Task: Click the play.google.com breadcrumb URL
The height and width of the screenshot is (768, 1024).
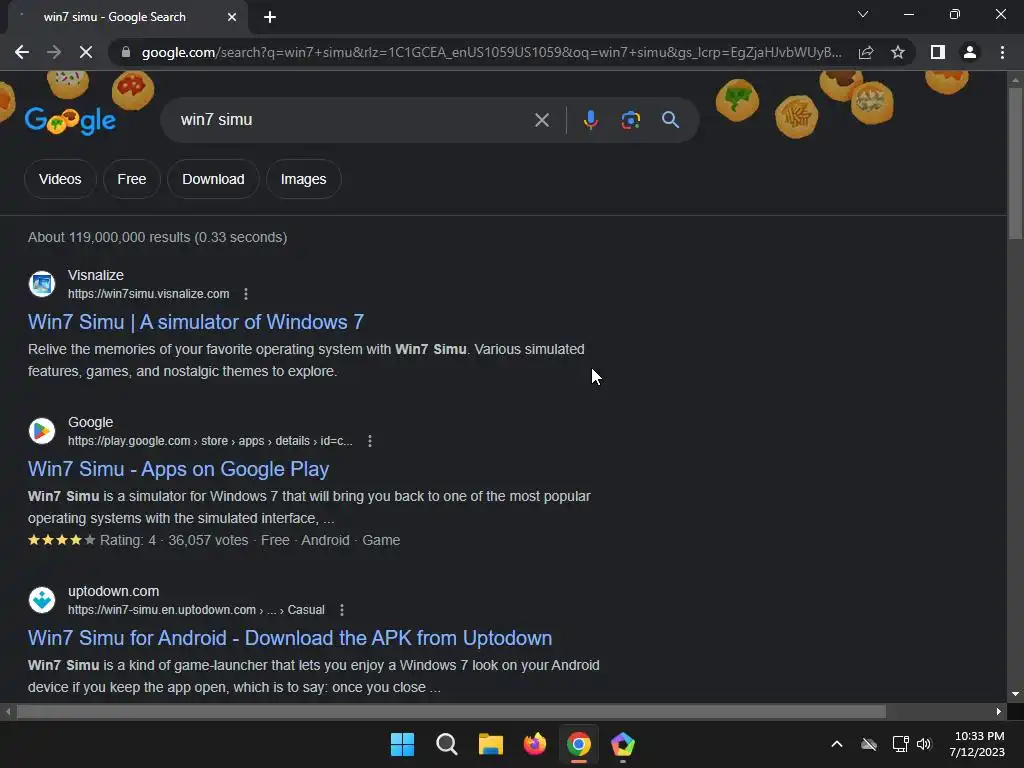Action: [x=210, y=441]
